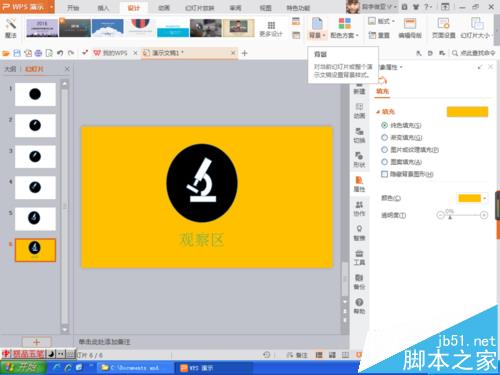Open the Insert ribbon tab
Image resolution: width=500 pixels, height=375 pixels.
103,8
